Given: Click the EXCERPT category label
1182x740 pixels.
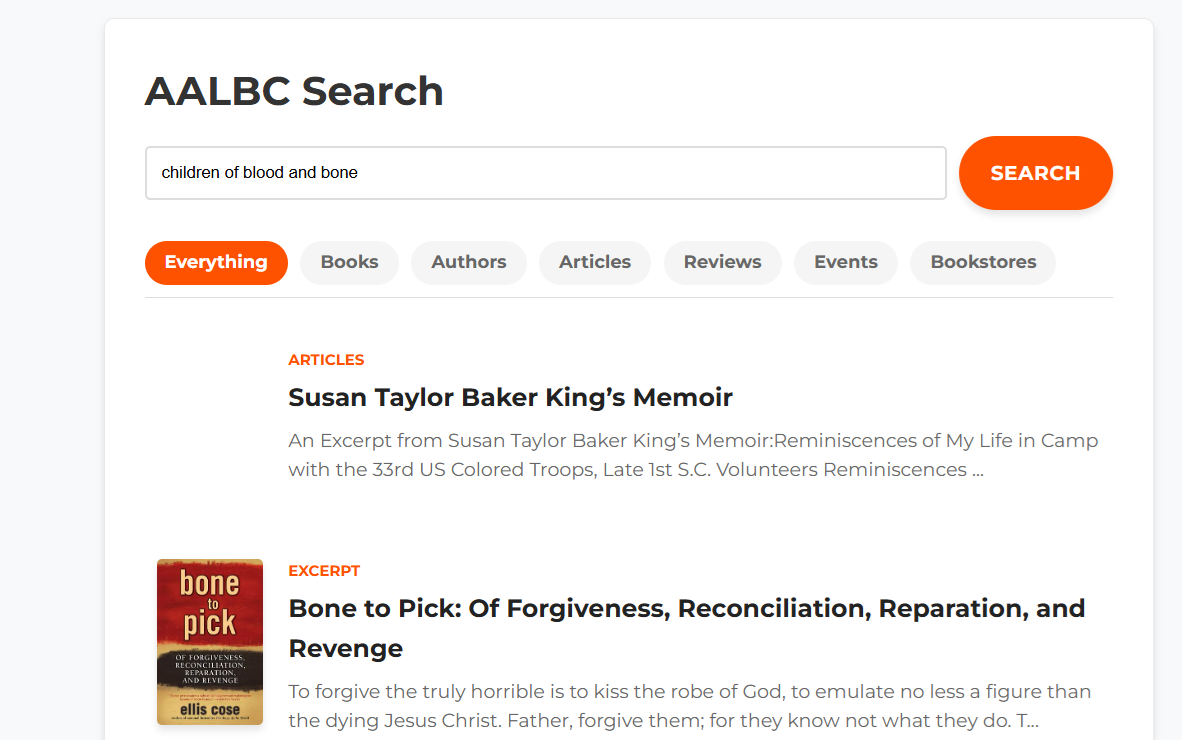Looking at the screenshot, I should (324, 571).
